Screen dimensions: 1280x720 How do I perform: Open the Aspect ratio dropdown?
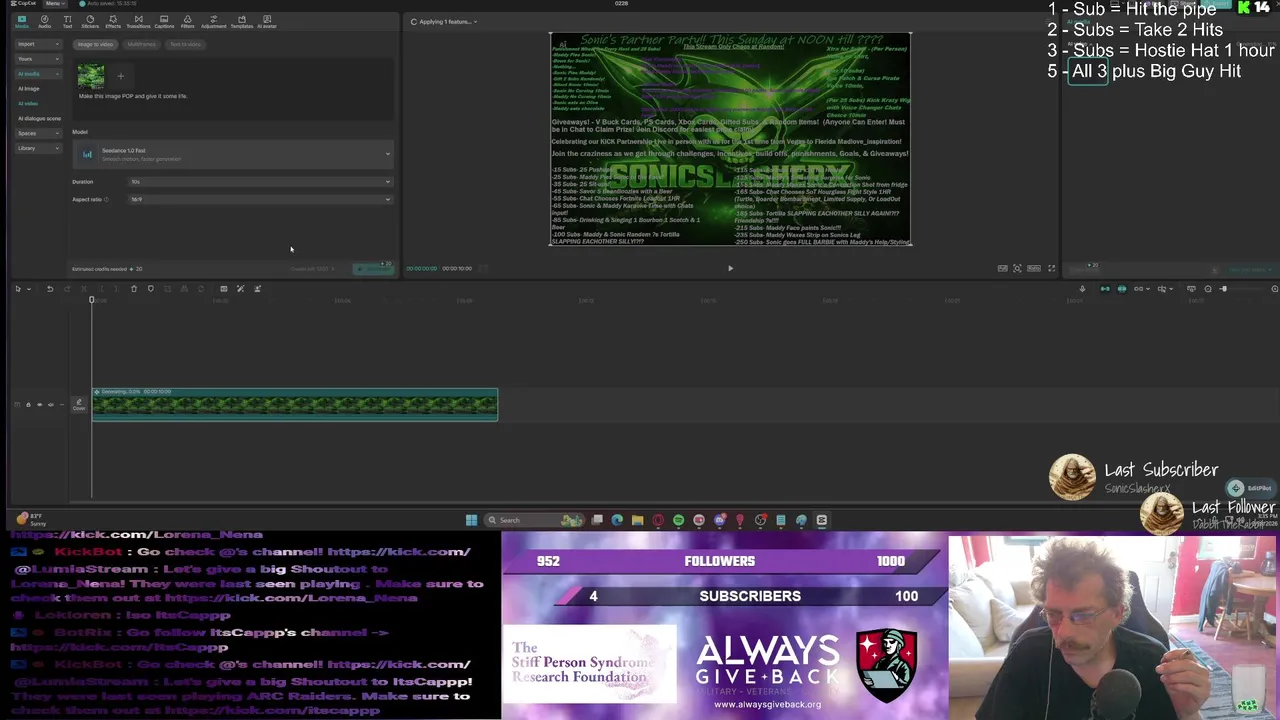[x=260, y=199]
